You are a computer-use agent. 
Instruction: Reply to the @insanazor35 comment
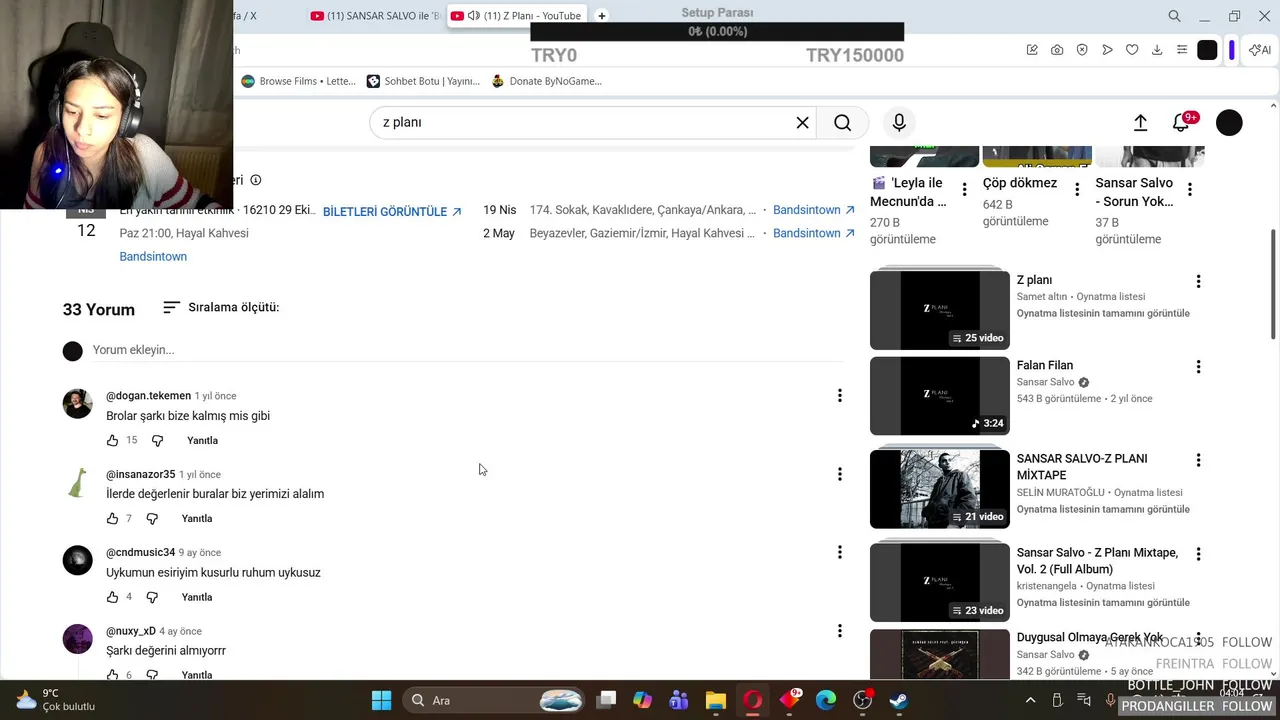[x=197, y=518]
